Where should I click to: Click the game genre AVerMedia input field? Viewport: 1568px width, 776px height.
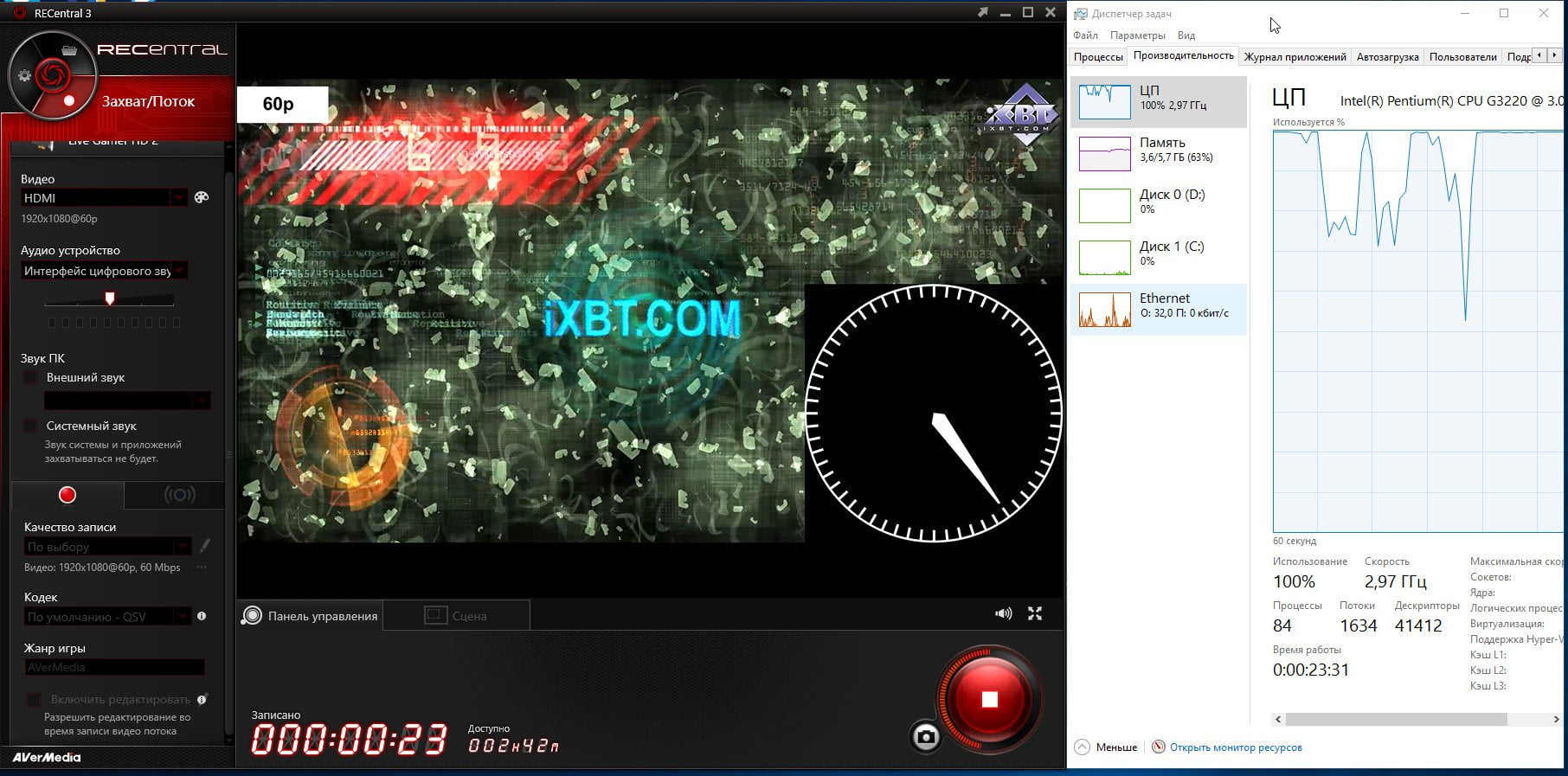(114, 667)
